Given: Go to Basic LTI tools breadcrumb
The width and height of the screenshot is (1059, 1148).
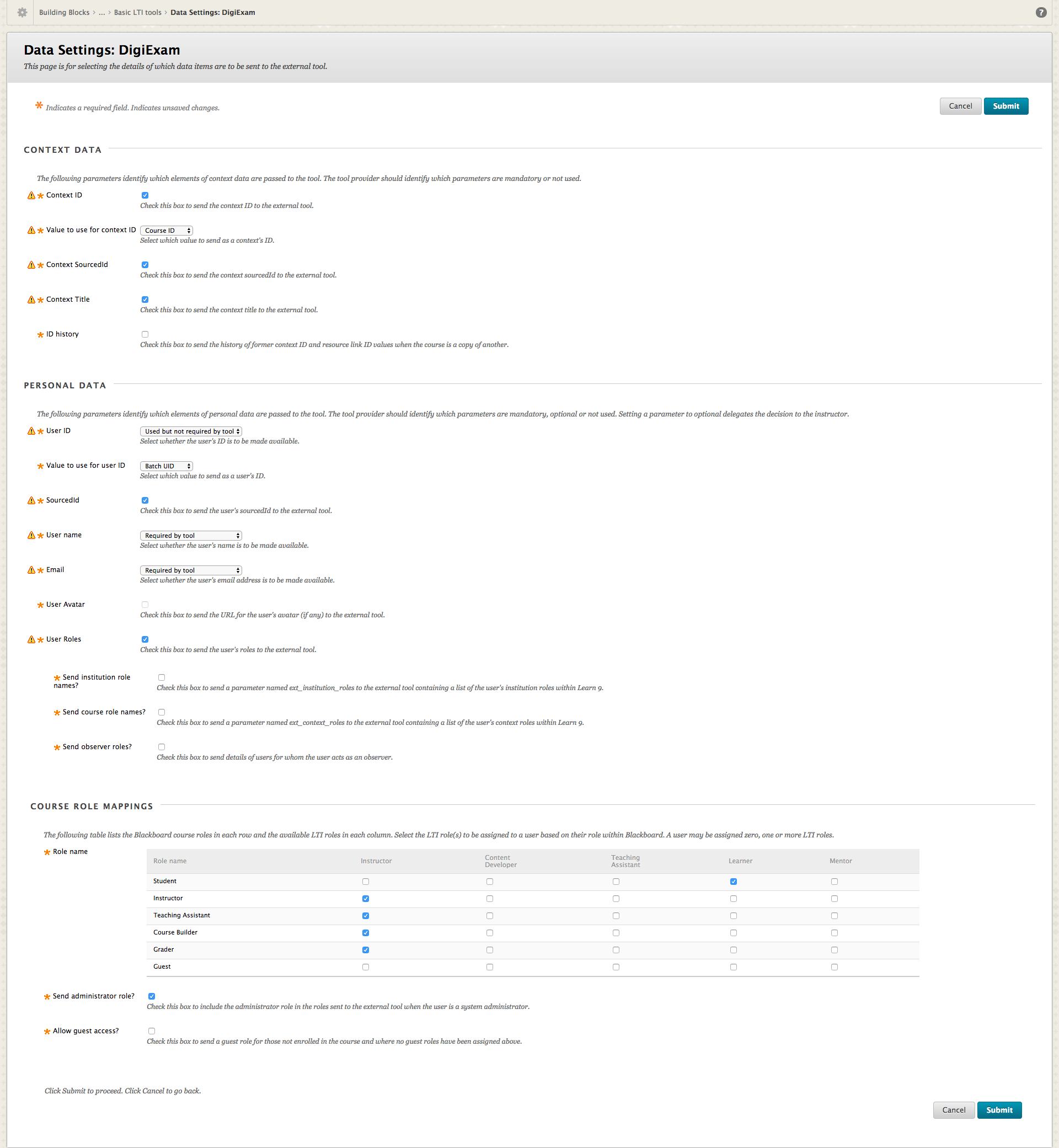Looking at the screenshot, I should click(137, 13).
